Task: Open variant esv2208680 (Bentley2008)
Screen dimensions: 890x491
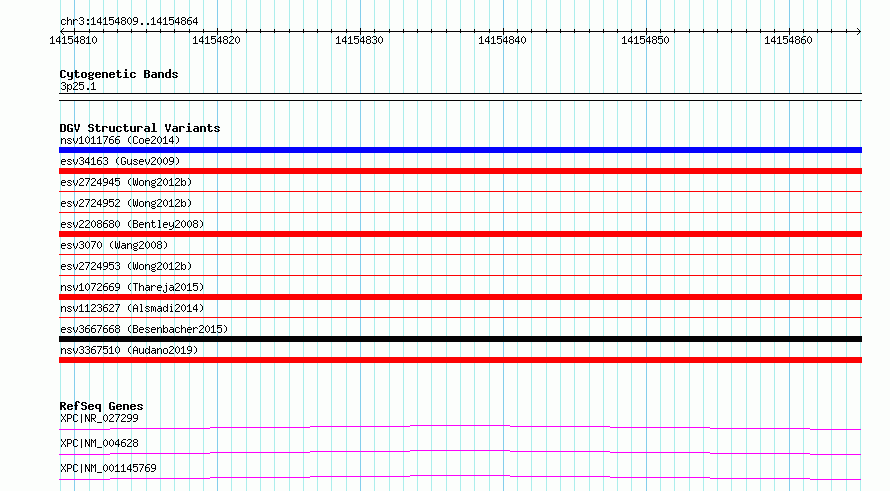Action: 132,224
